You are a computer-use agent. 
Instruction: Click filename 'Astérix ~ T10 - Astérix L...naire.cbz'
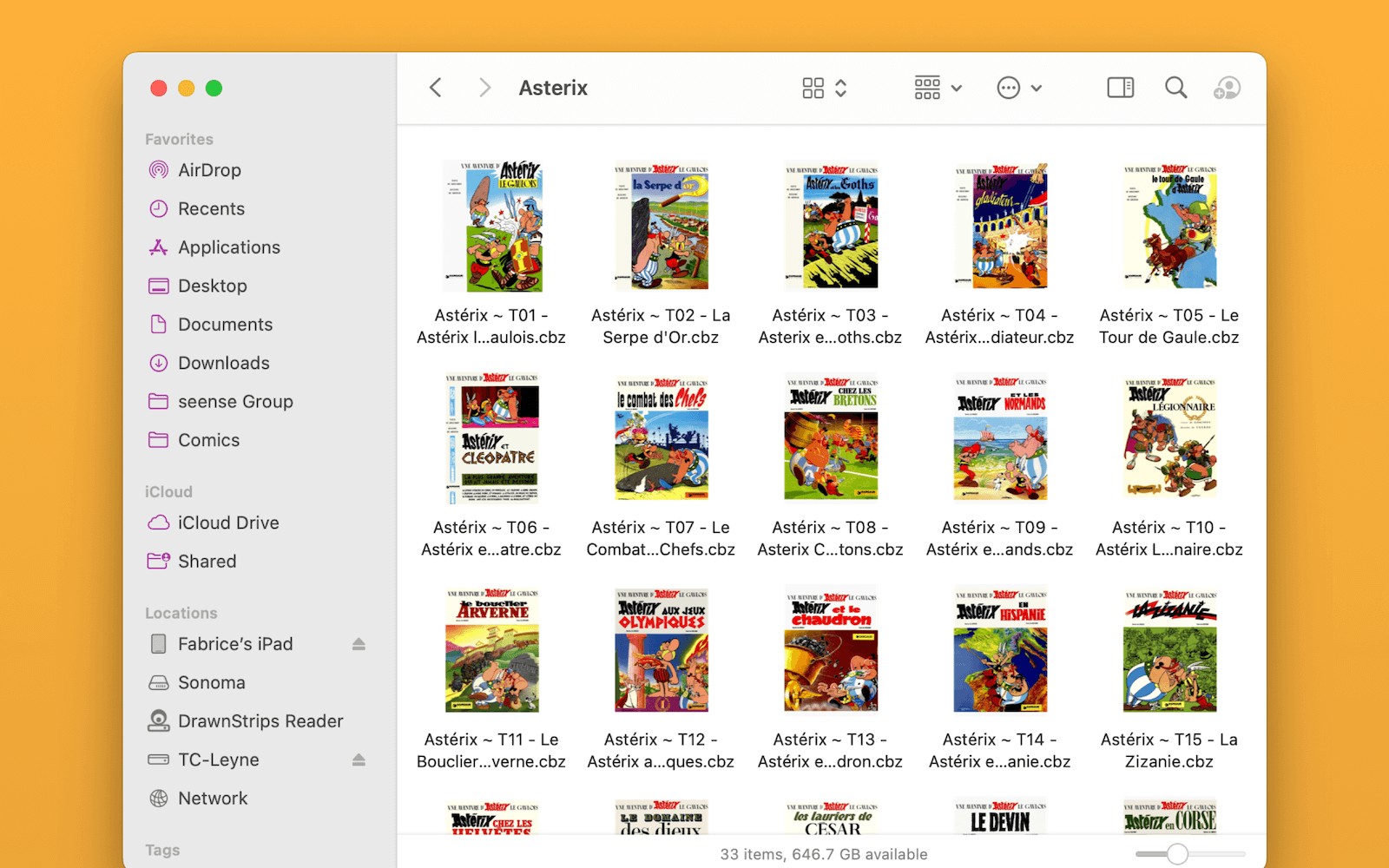(x=1169, y=538)
